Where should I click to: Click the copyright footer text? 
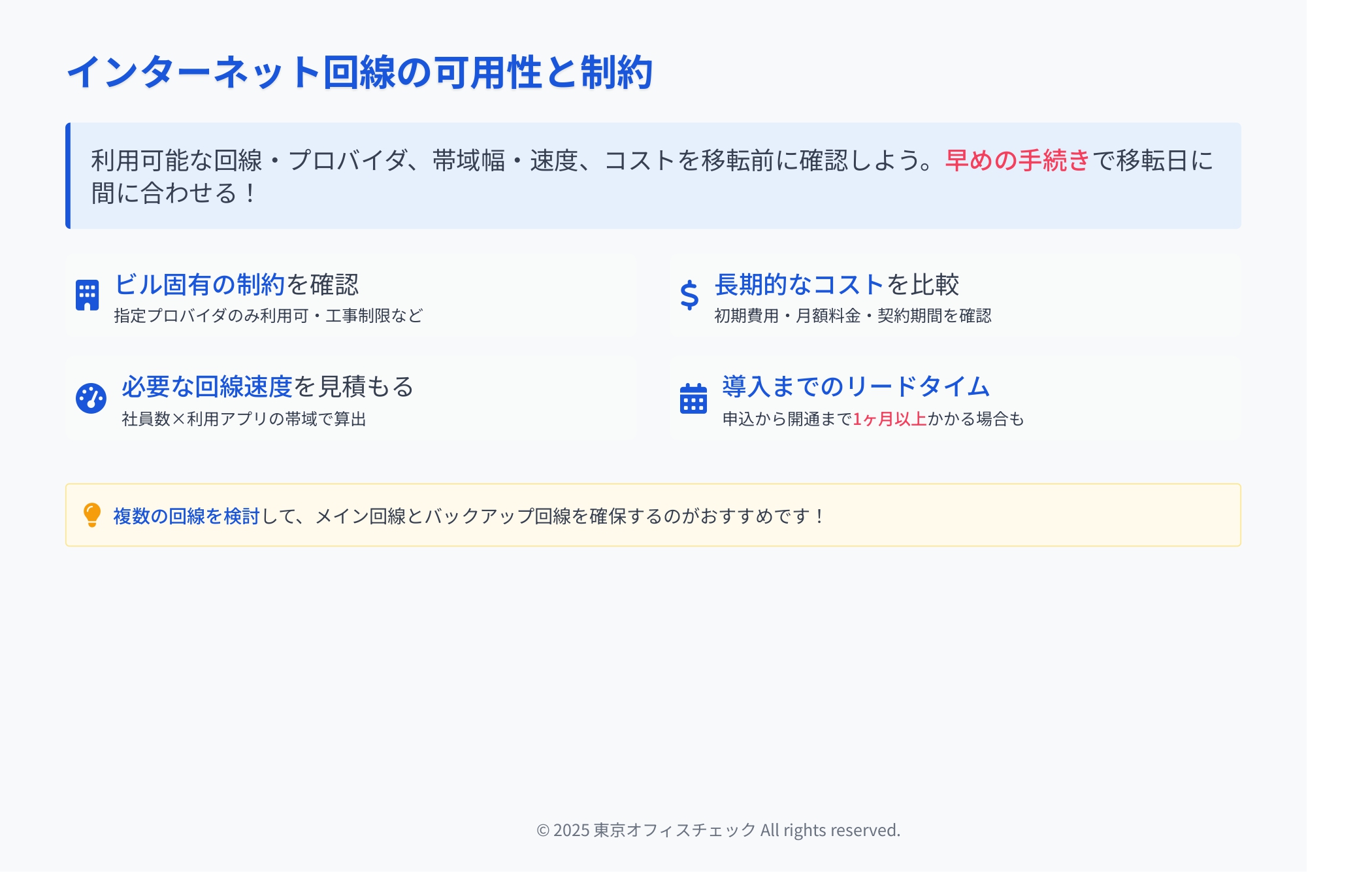click(x=718, y=830)
